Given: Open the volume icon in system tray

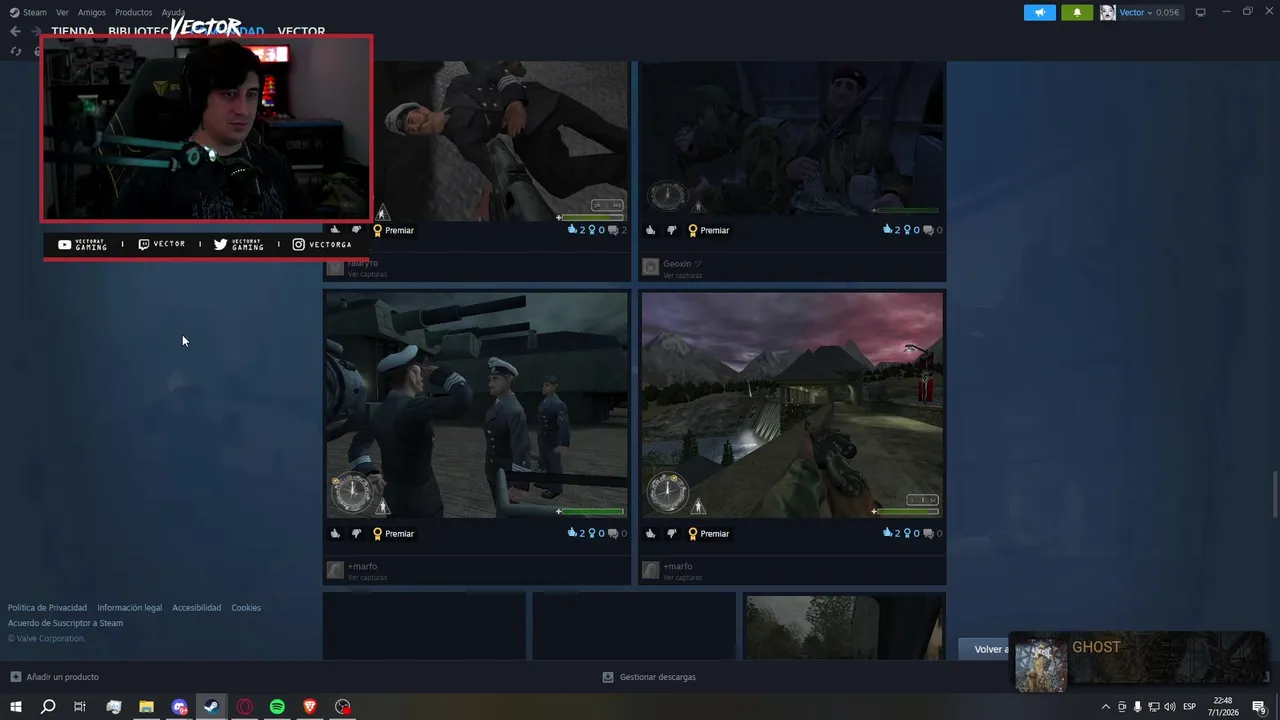Looking at the screenshot, I should (x=1169, y=707).
